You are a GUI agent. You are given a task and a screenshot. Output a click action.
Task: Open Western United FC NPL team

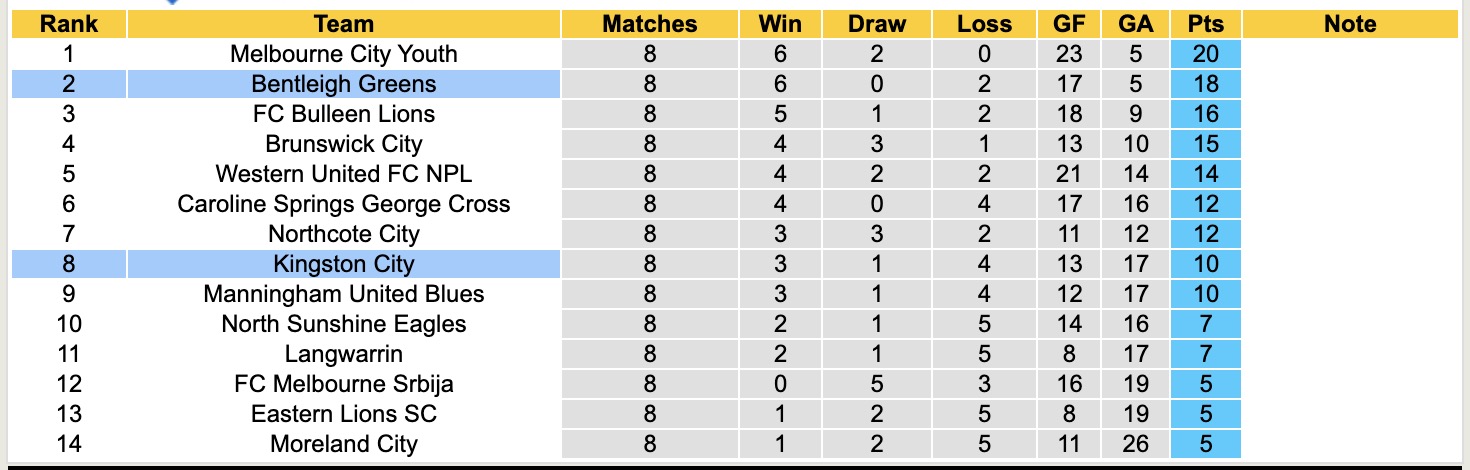343,174
